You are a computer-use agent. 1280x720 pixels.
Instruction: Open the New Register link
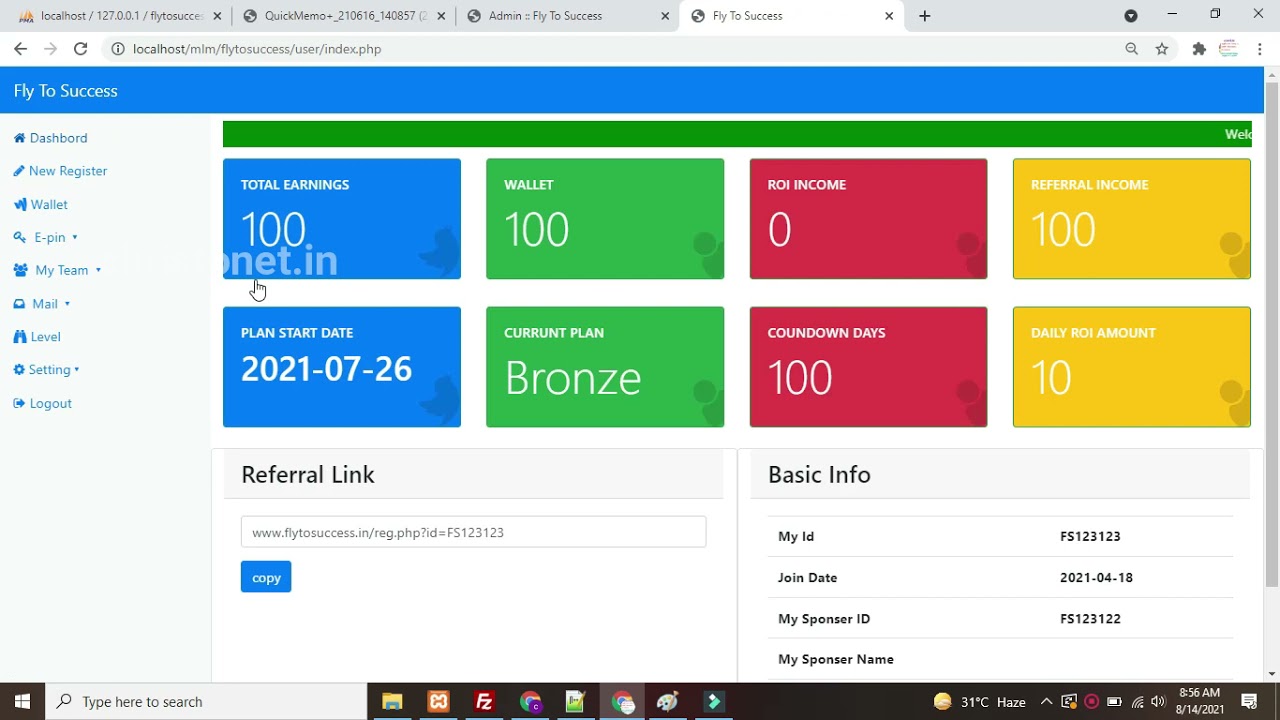pos(68,171)
